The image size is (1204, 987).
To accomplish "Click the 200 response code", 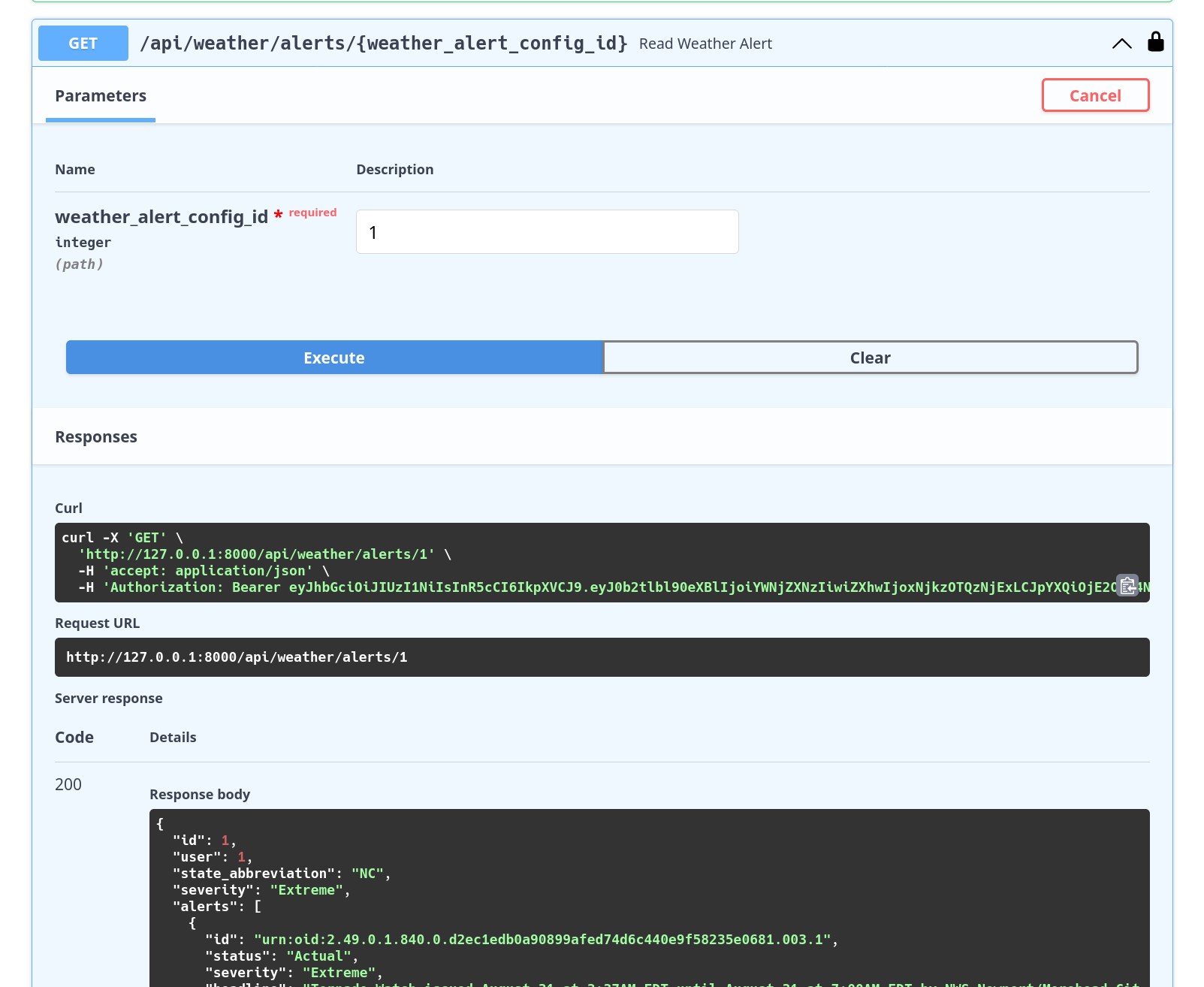I will (68, 784).
